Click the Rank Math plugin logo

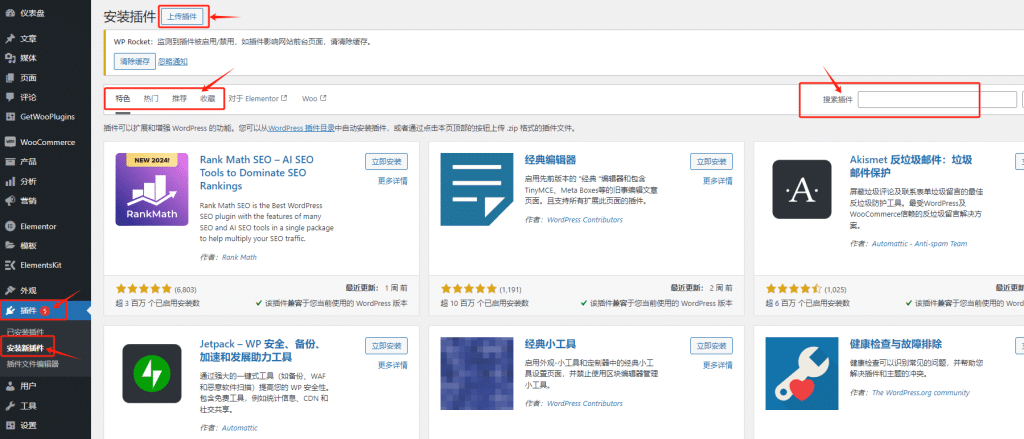coord(152,189)
